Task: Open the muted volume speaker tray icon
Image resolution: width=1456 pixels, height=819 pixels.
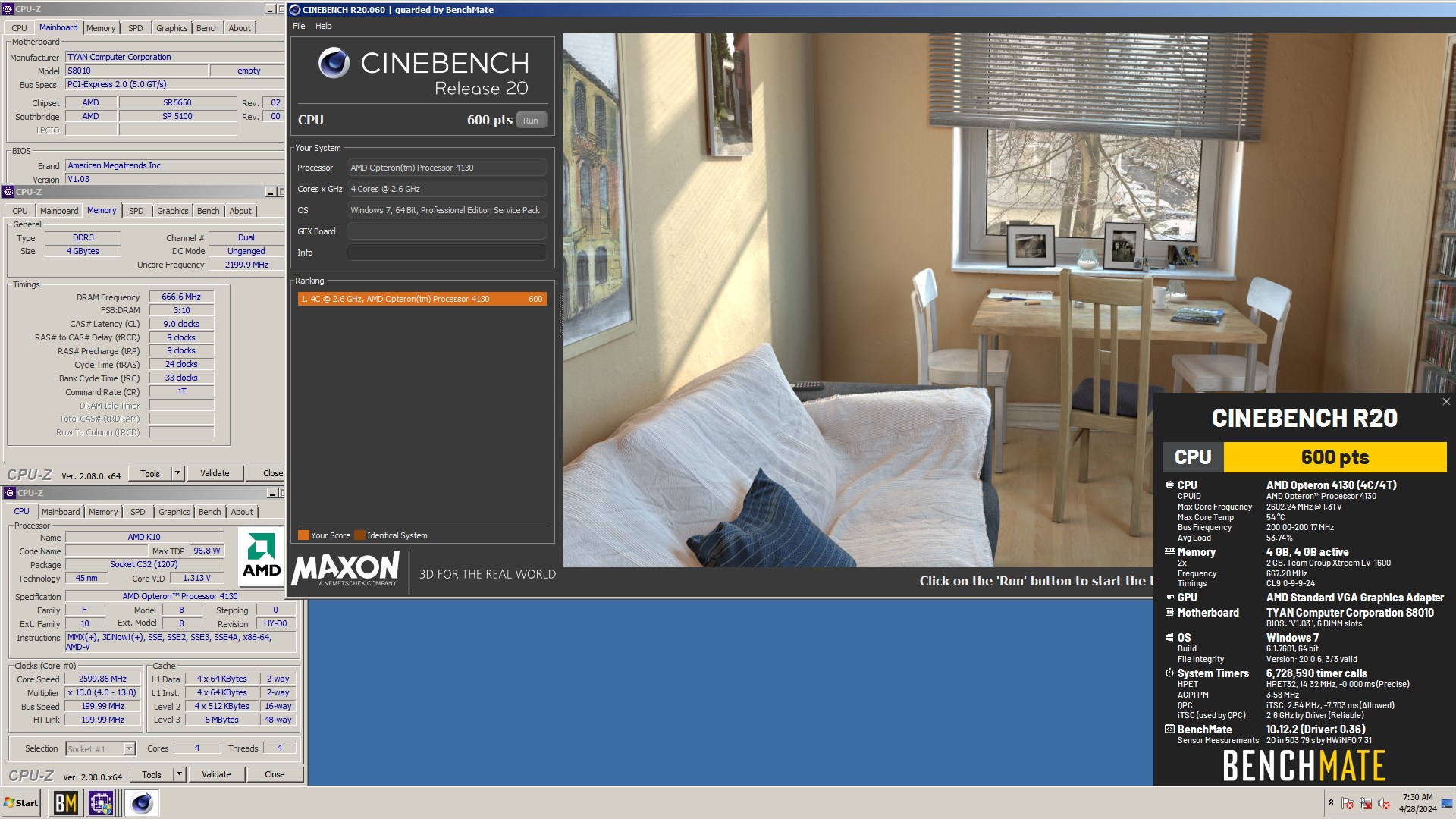Action: click(x=1384, y=803)
